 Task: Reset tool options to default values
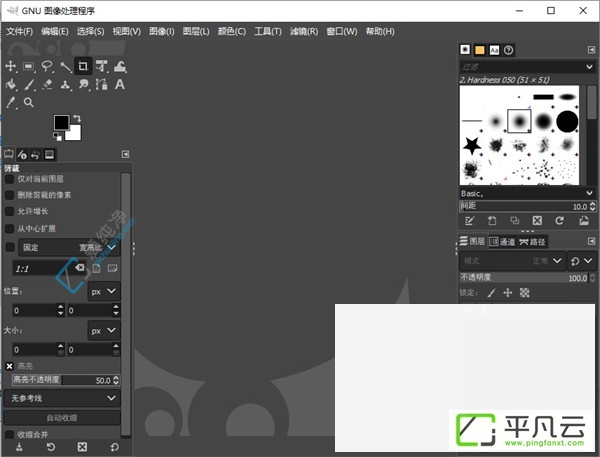coord(114,447)
